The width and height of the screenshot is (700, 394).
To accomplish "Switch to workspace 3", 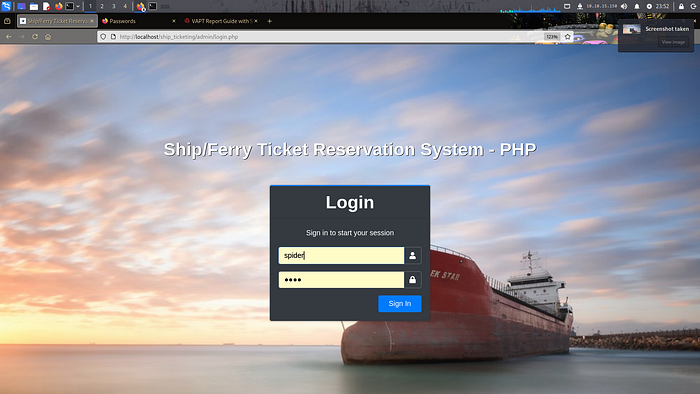I will tap(113, 6).
